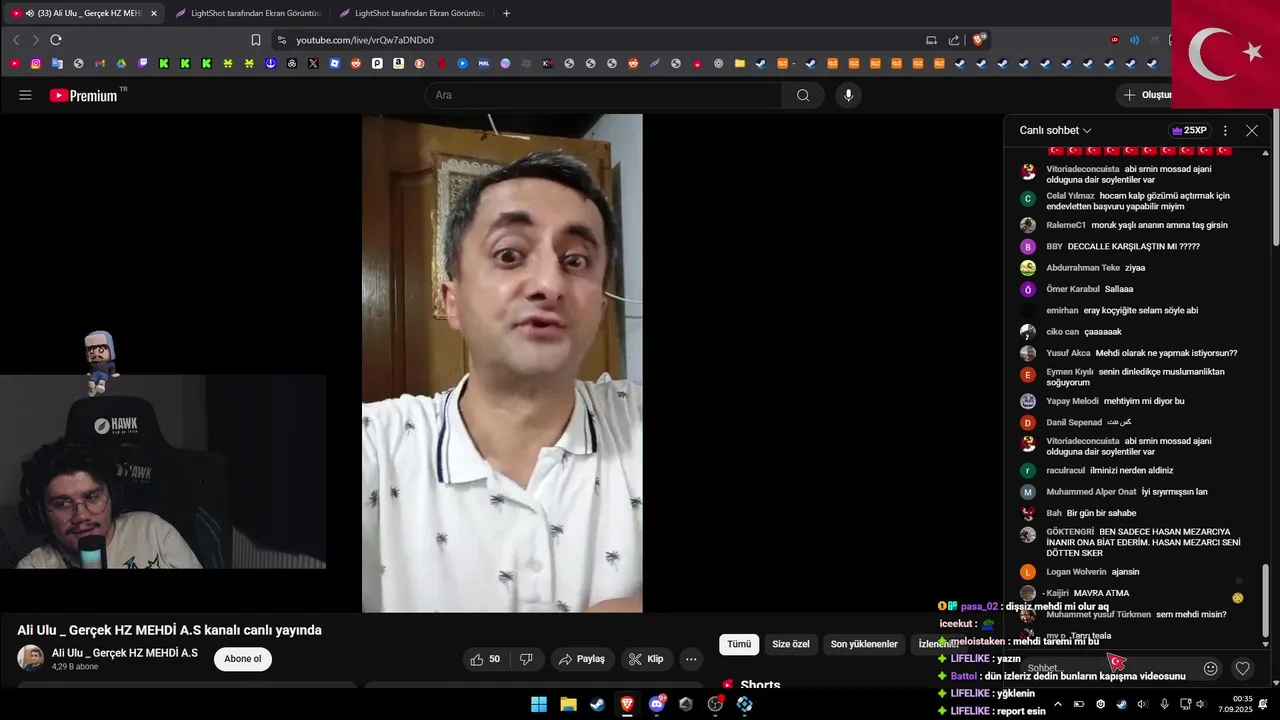Screen dimensions: 1280x720
Task: Bookmark this page icon in address bar
Action: 256,40
